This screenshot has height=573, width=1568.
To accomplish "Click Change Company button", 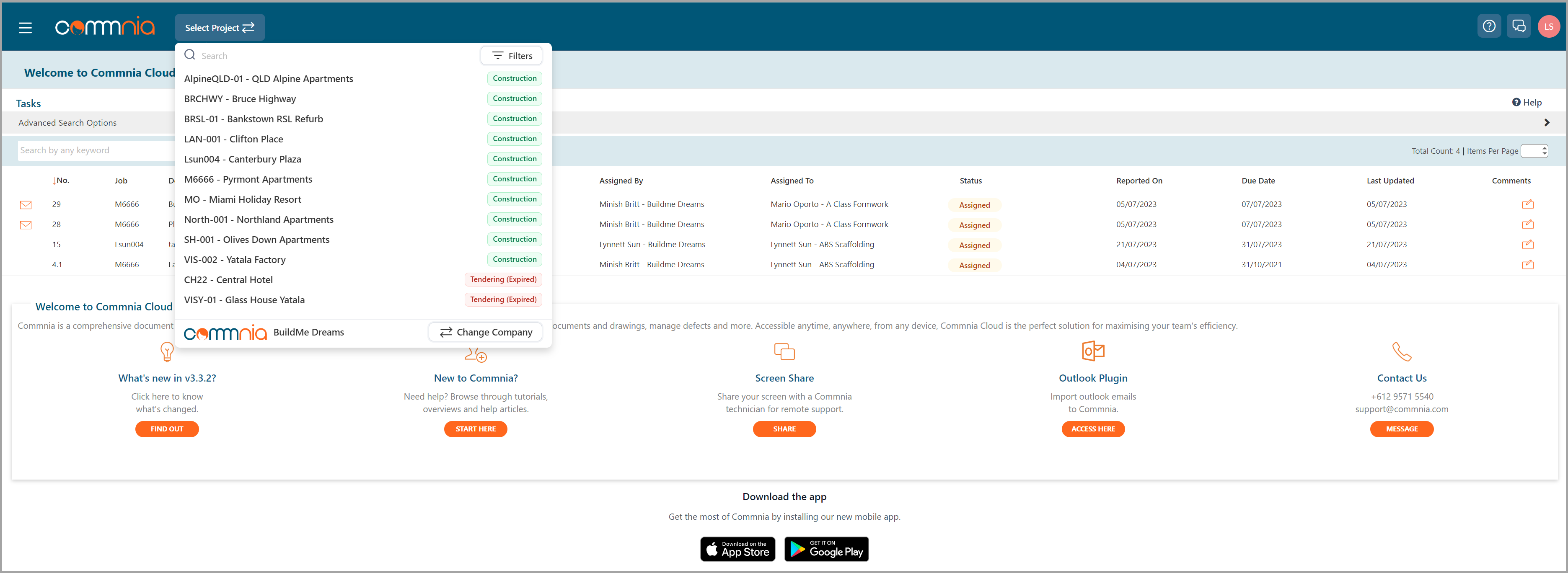I will click(x=486, y=332).
